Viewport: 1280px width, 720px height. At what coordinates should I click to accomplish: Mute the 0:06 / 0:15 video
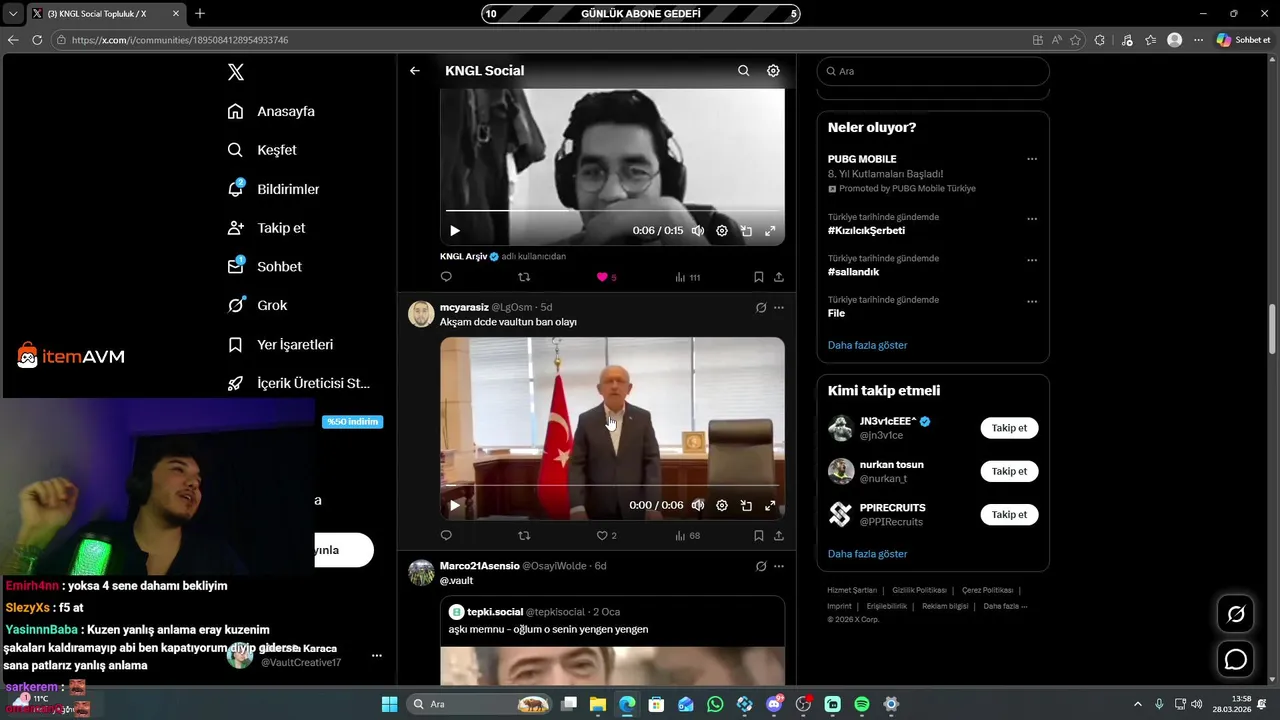pyautogui.click(x=698, y=231)
